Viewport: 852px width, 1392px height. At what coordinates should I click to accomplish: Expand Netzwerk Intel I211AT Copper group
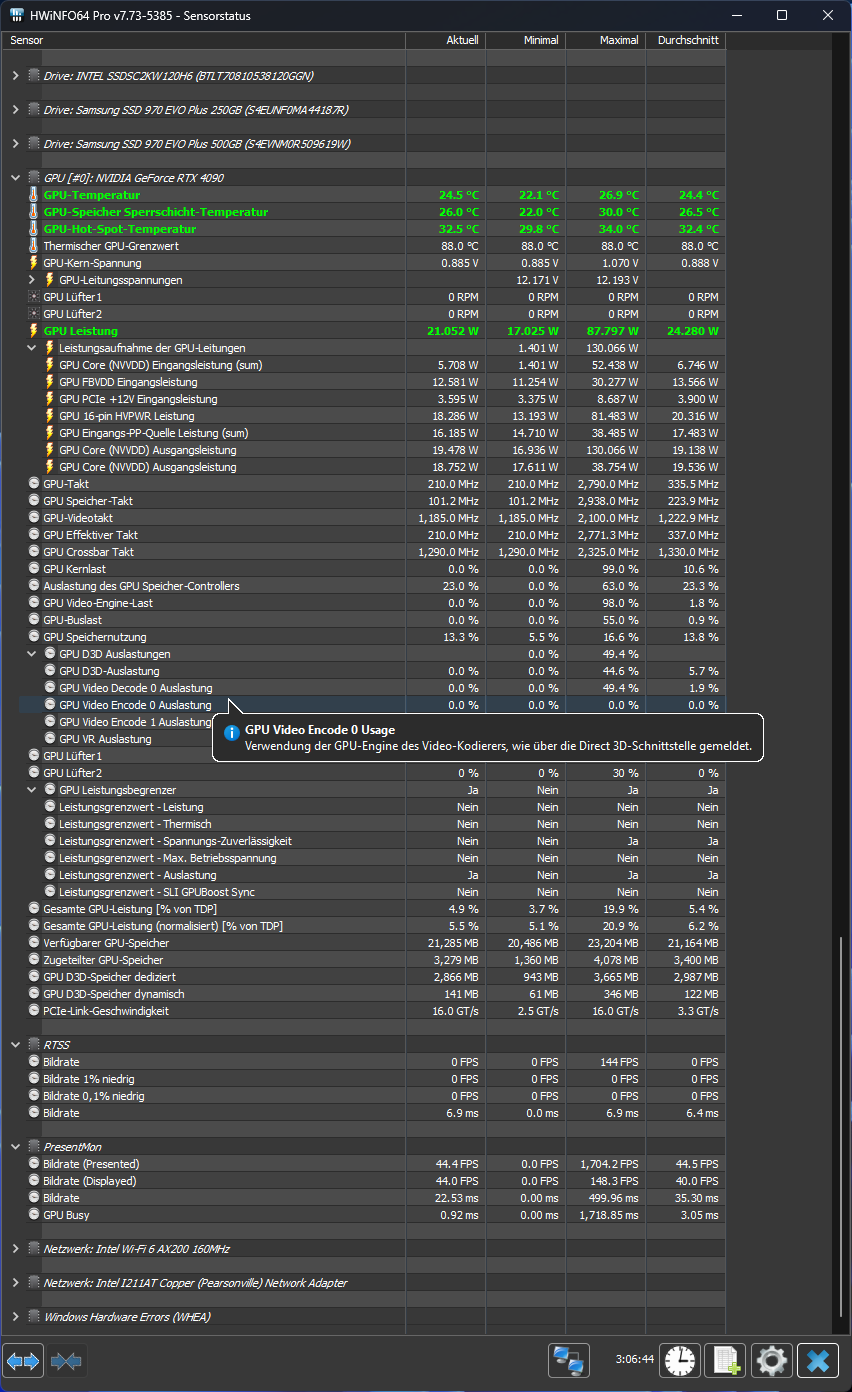click(x=14, y=1283)
